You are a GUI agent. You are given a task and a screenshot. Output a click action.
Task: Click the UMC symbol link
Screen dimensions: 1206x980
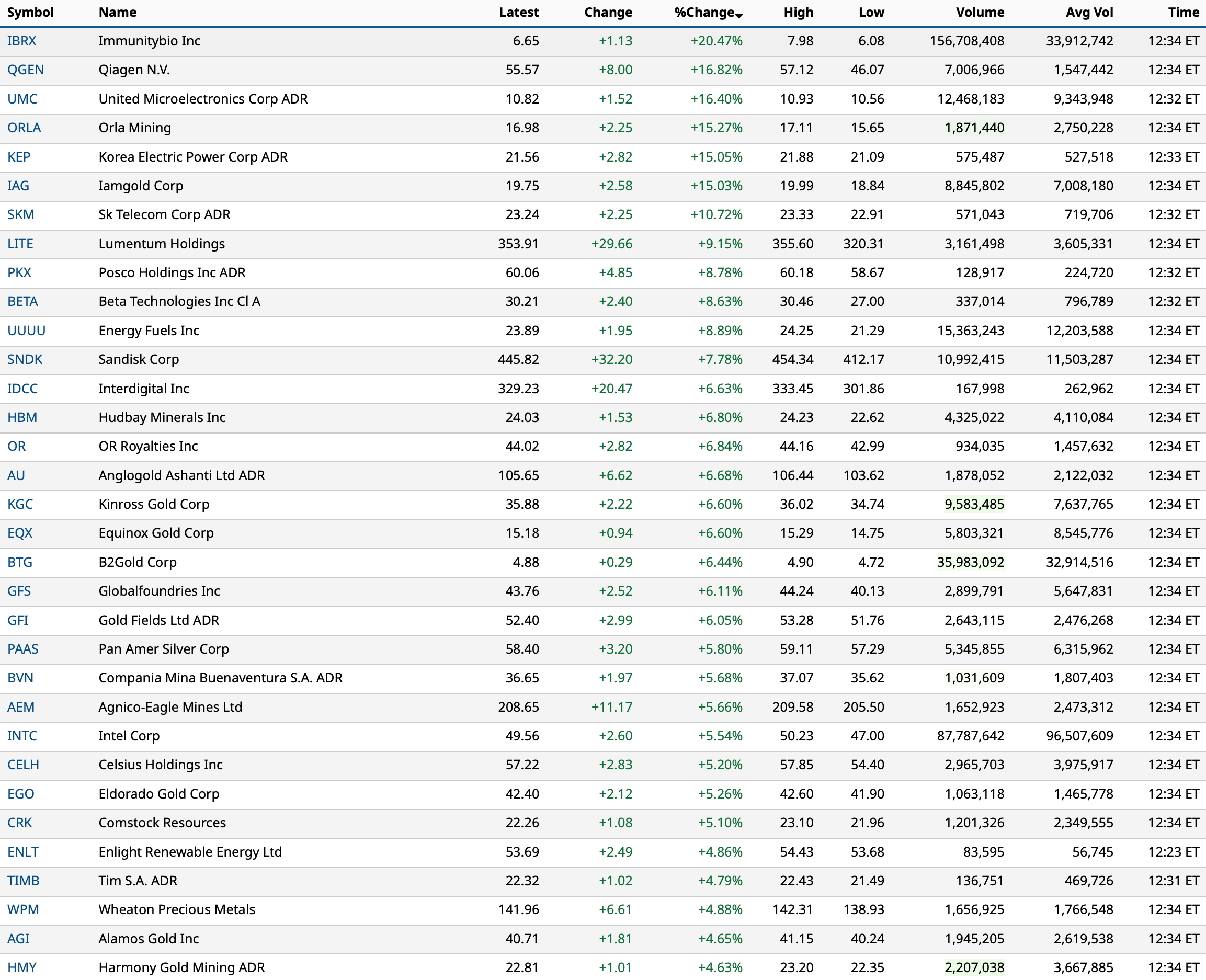pos(22,99)
